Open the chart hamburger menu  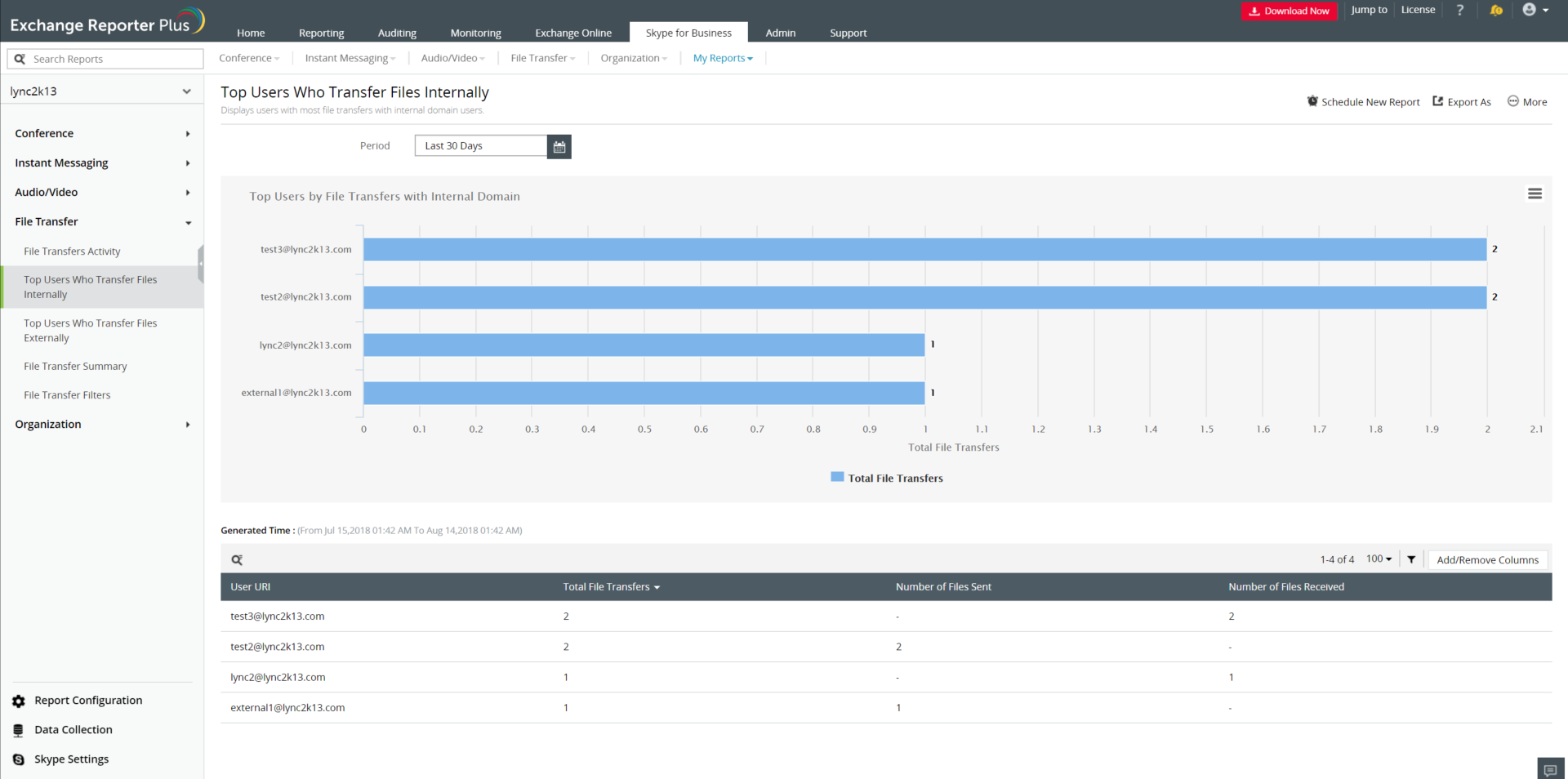1535,194
